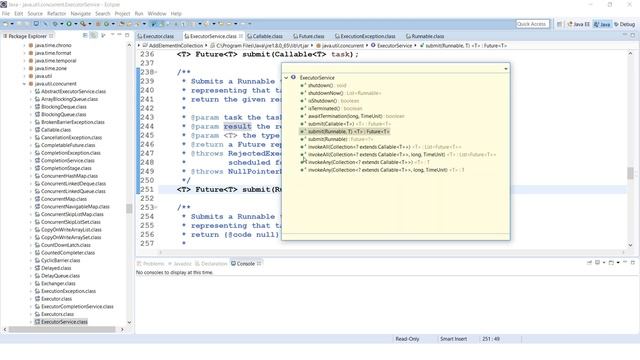
Task: Maximize the editor area
Action: tap(633, 36)
